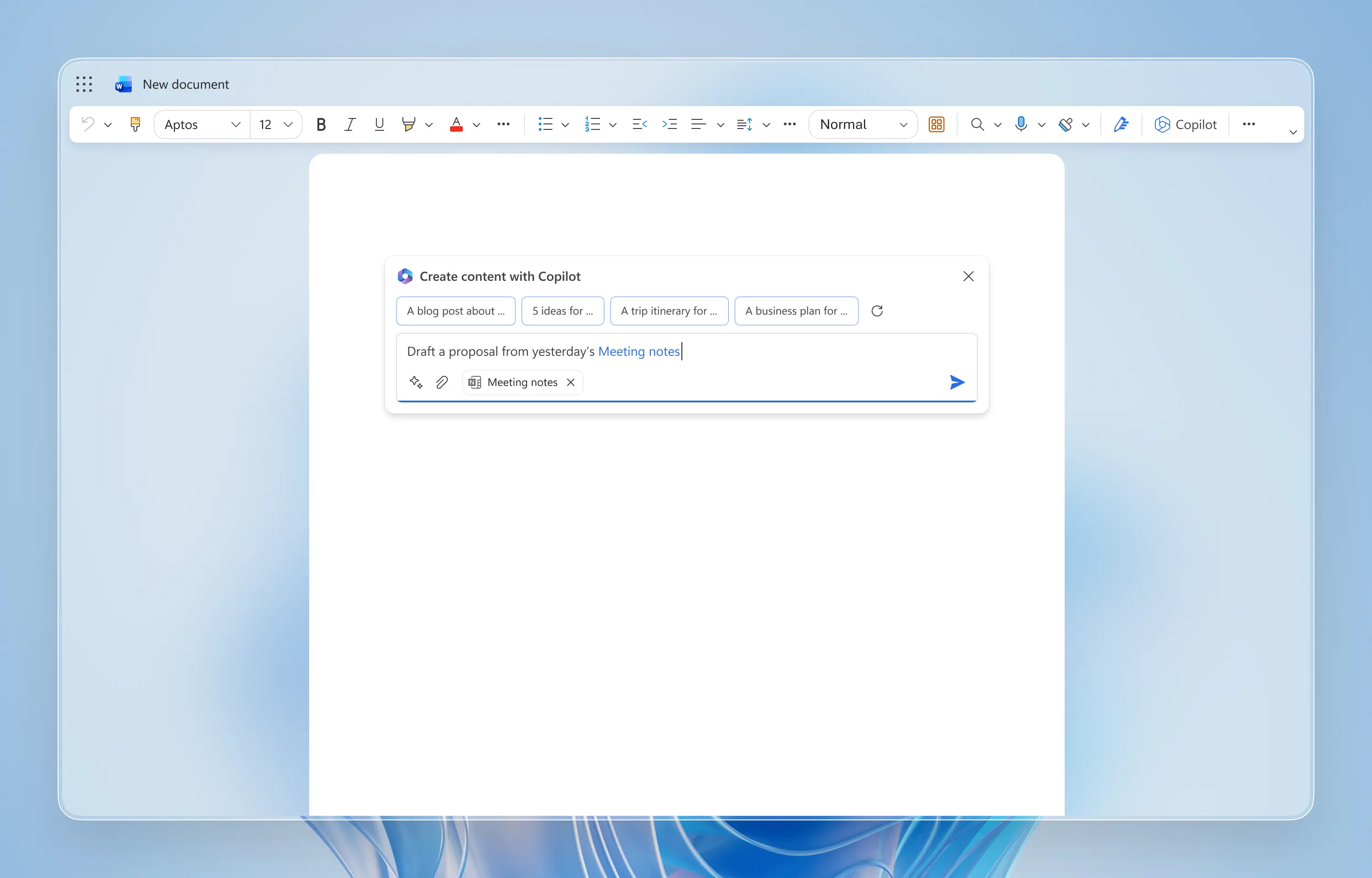Viewport: 1372px width, 878px height.
Task: Click the Format Painter icon
Action: 135,124
